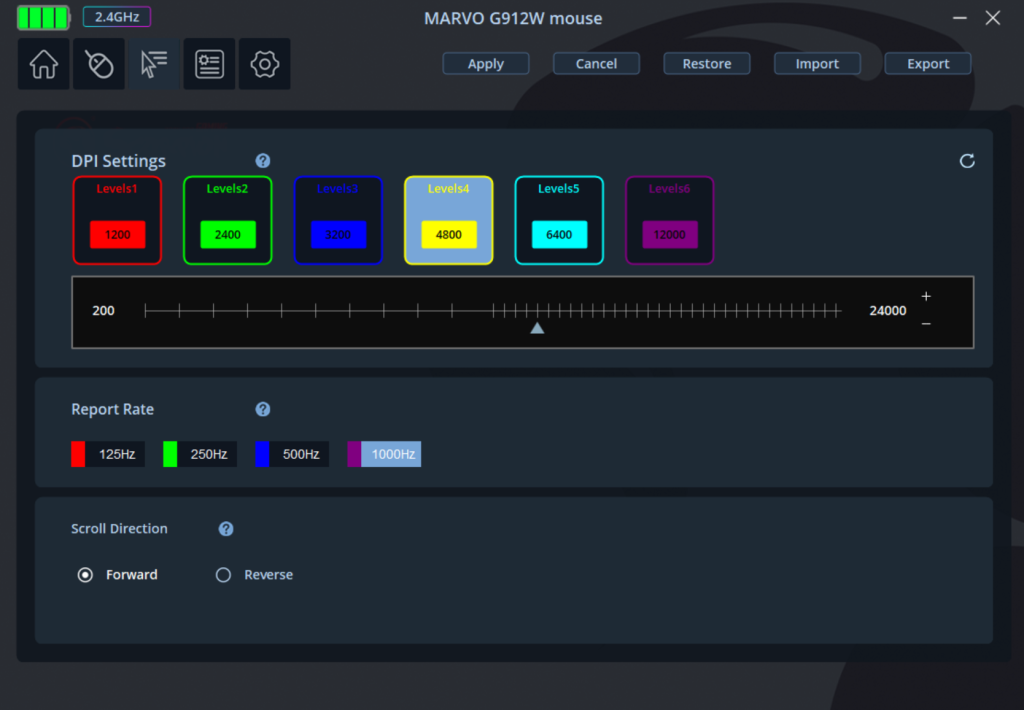Open the gear settings icon

[x=264, y=65]
